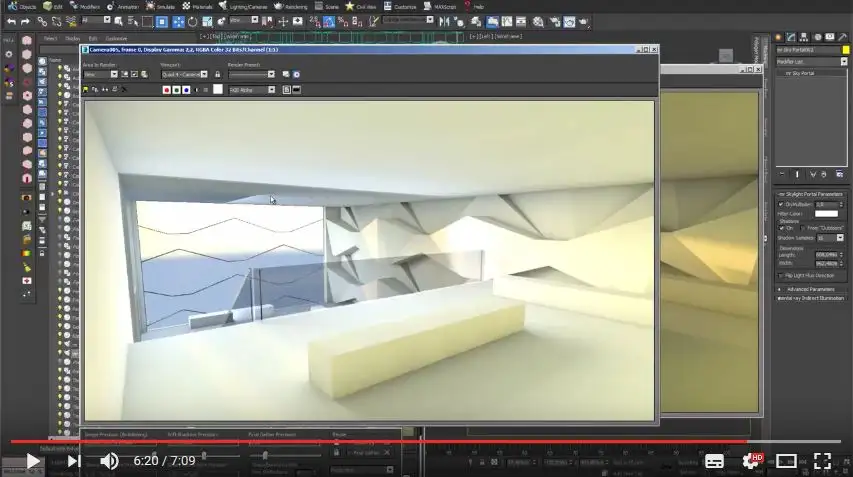Click the Save Image icon in render window
The height and width of the screenshot is (477, 853).
point(85,90)
